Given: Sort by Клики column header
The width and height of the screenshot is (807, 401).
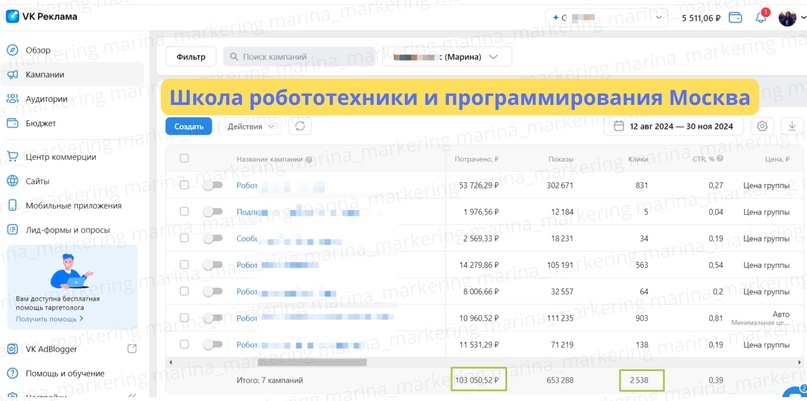Looking at the screenshot, I should pos(638,159).
